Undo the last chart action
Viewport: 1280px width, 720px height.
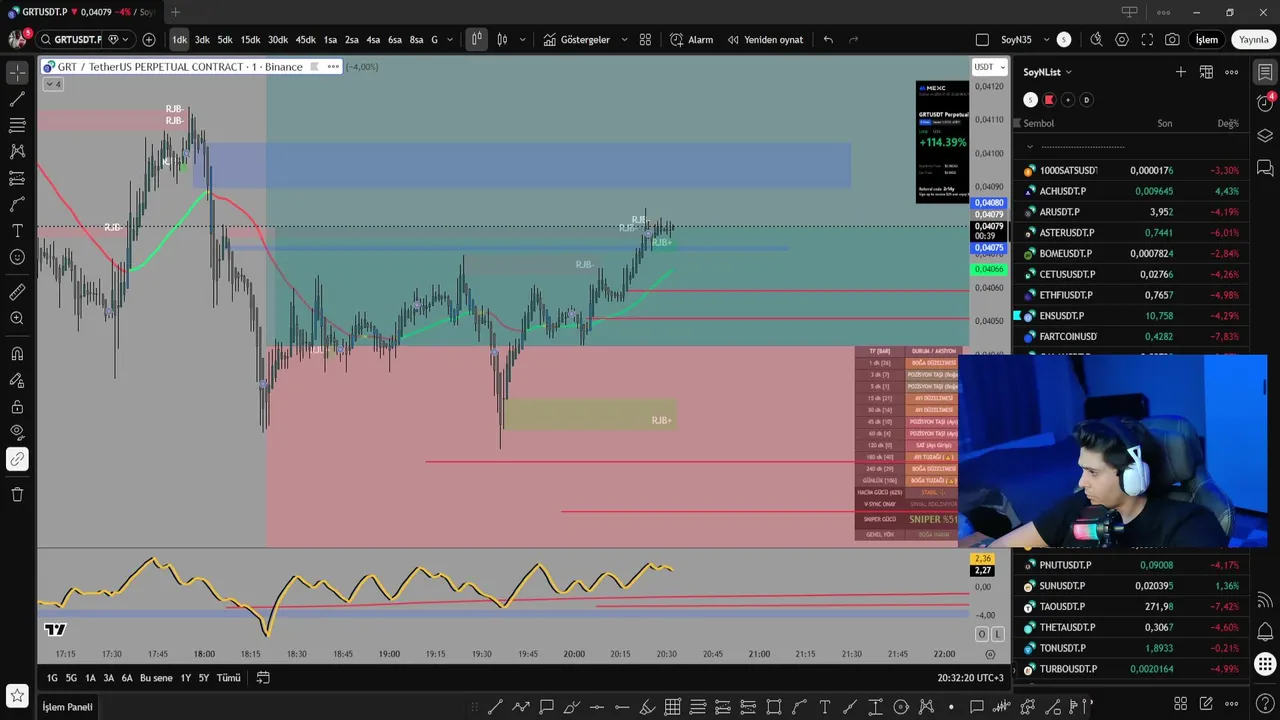(828, 40)
